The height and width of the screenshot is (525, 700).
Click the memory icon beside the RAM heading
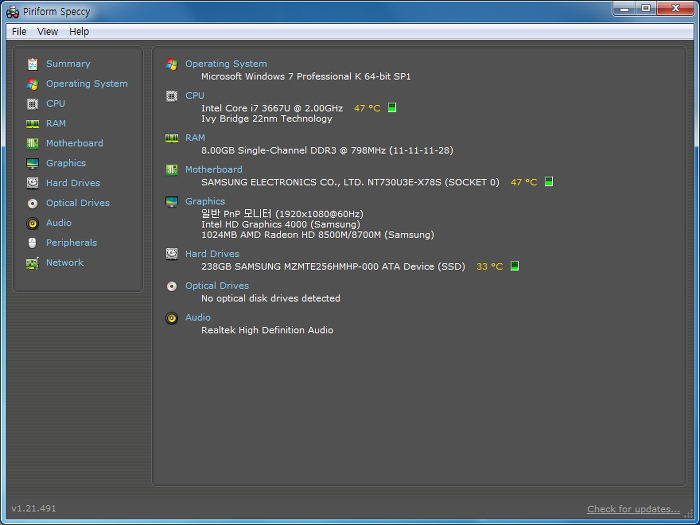point(171,138)
